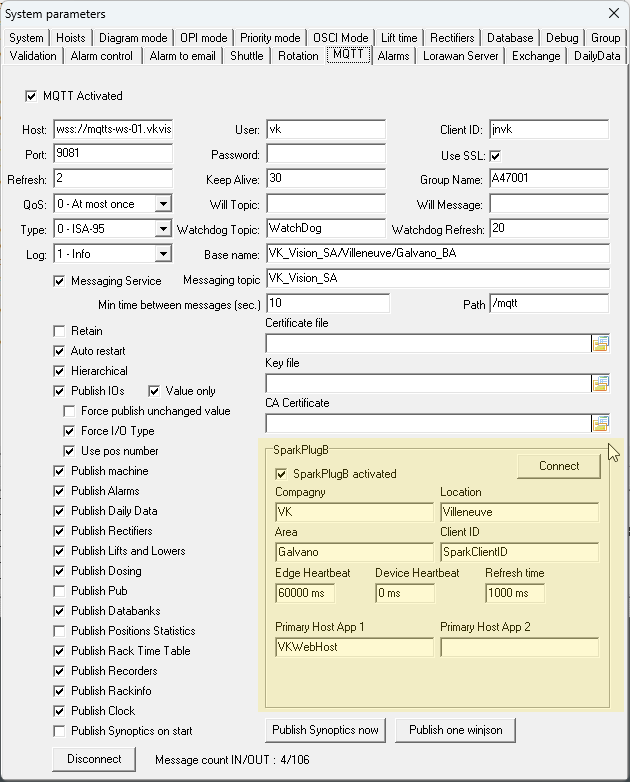Open the Diagram mode tab
This screenshot has height=782, width=630.
(x=133, y=38)
